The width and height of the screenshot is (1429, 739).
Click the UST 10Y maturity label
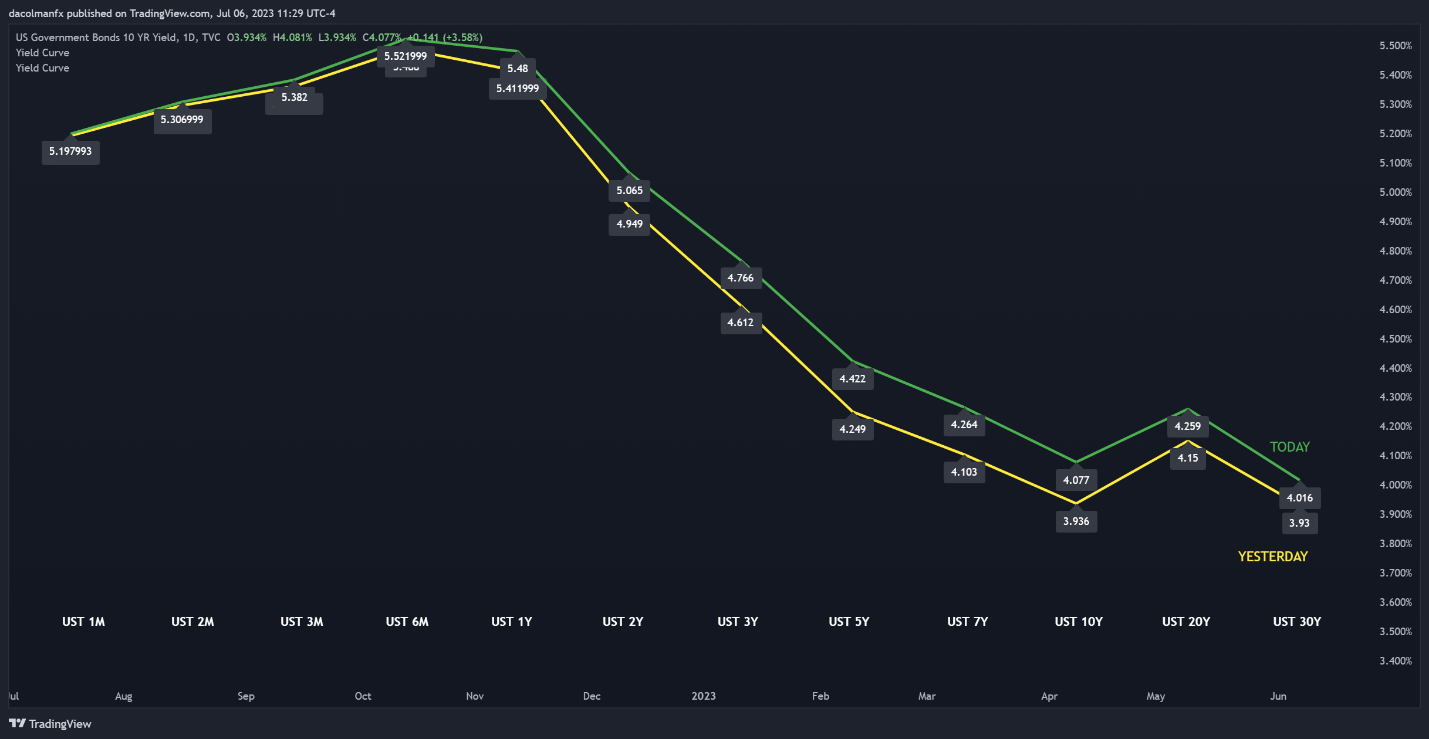(x=1078, y=622)
